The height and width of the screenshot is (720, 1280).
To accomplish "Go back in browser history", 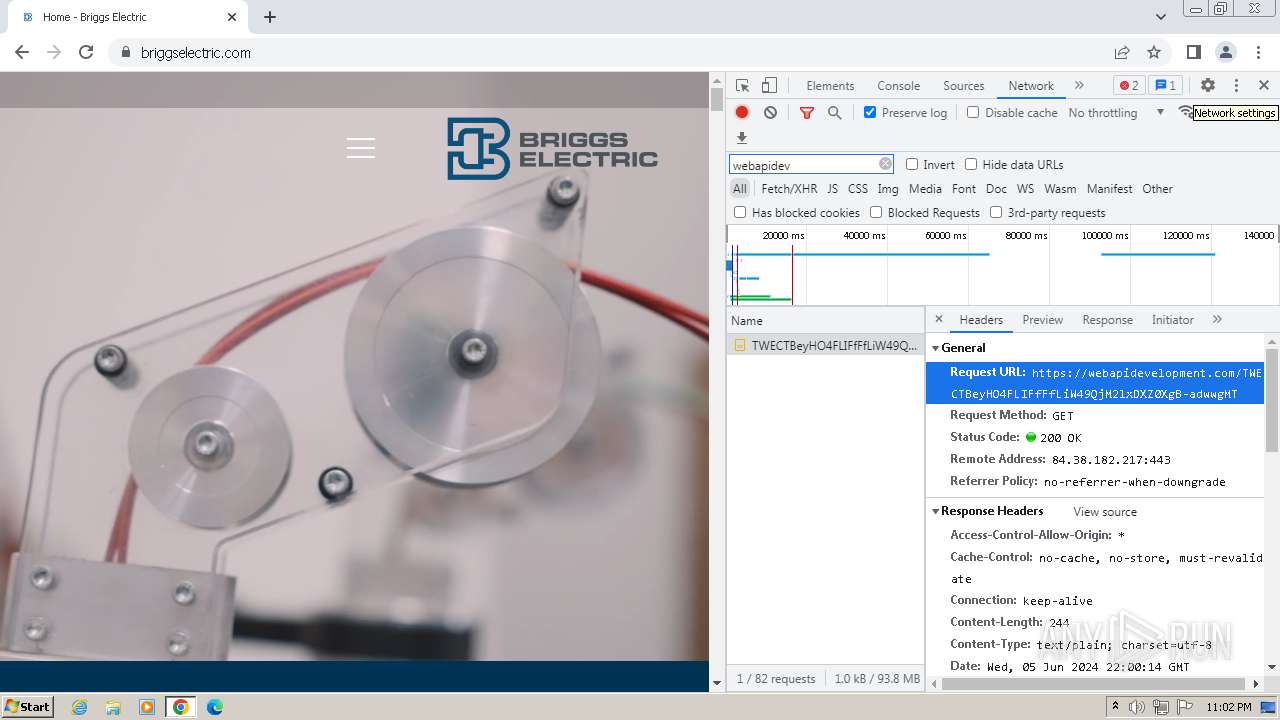I will [x=22, y=52].
